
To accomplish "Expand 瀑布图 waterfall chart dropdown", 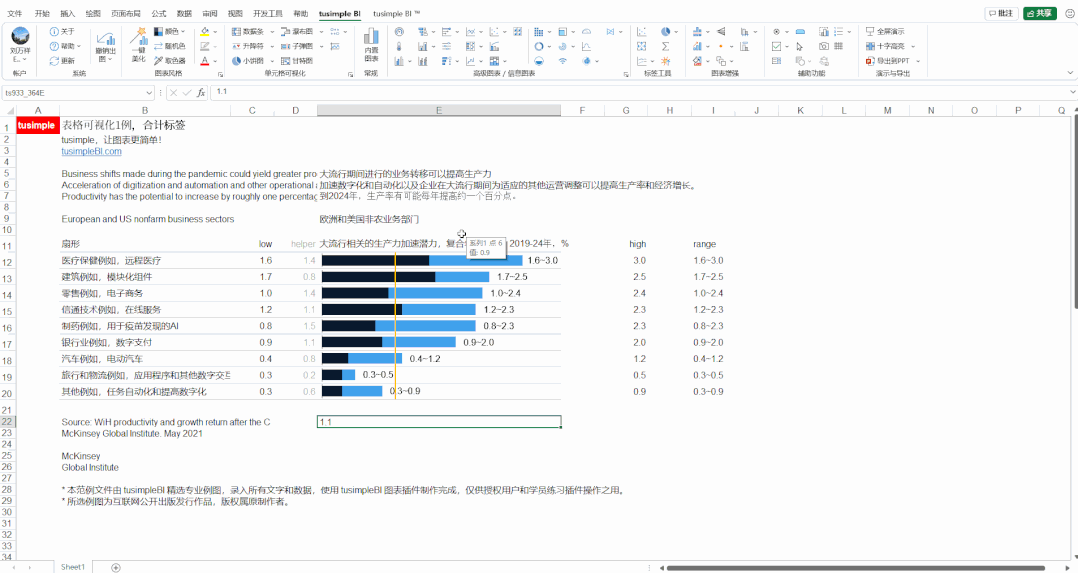I will 322,32.
